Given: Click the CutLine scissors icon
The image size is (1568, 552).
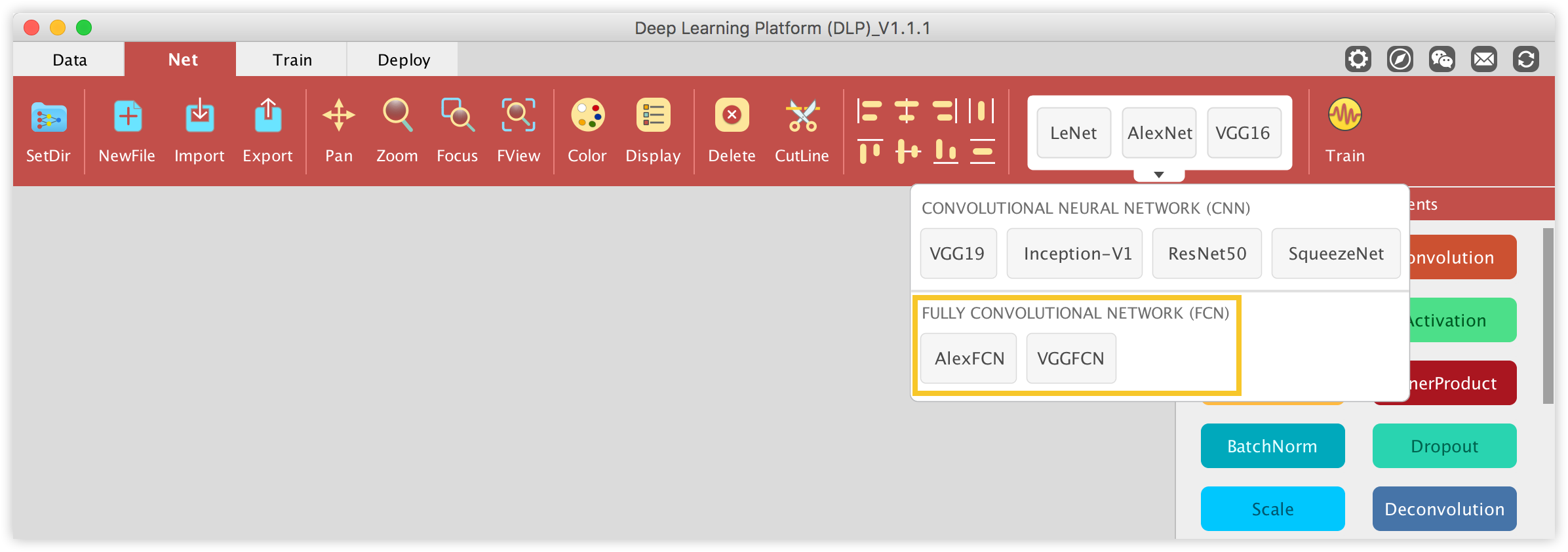Looking at the screenshot, I should [x=802, y=117].
